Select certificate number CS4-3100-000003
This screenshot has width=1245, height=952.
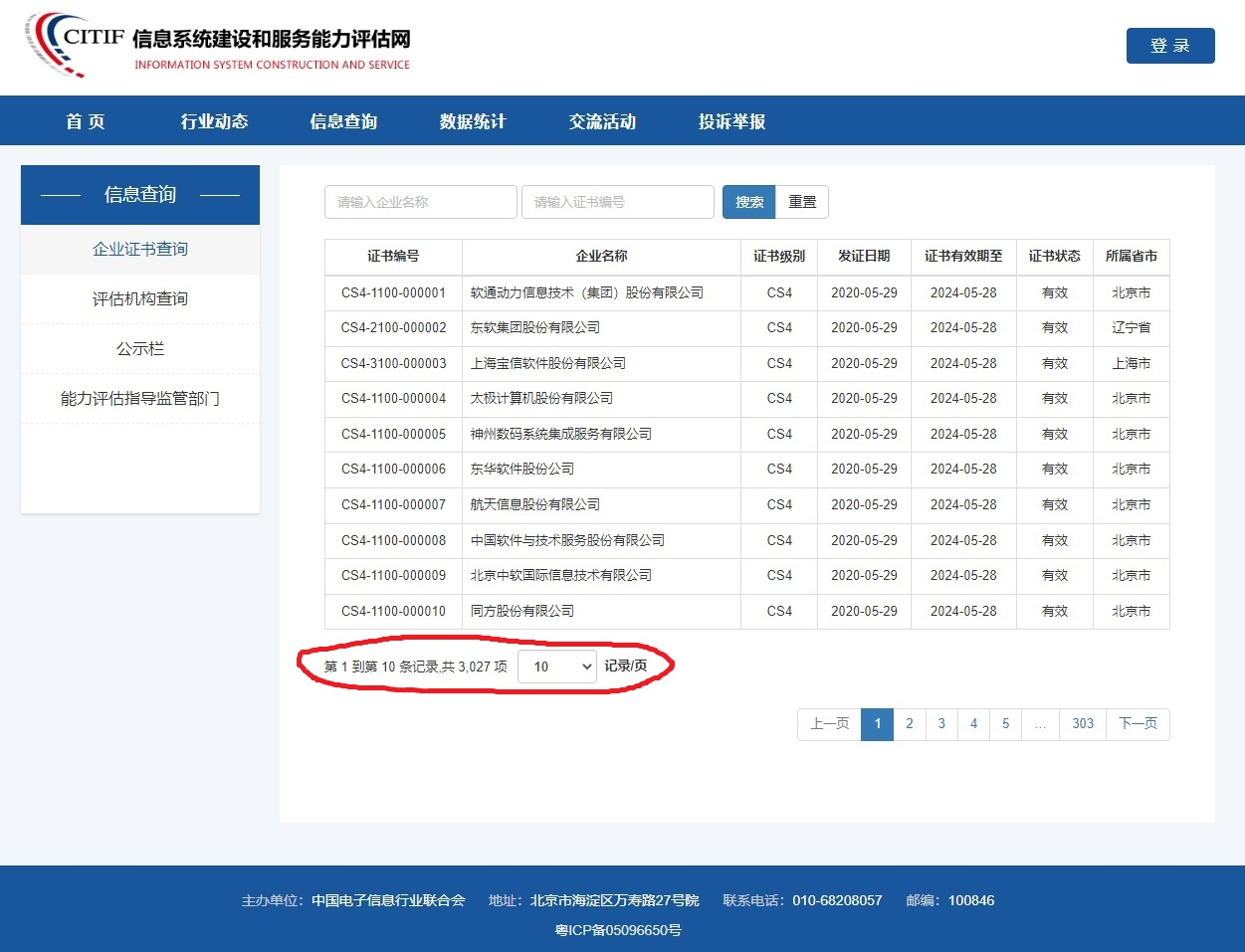pos(394,364)
